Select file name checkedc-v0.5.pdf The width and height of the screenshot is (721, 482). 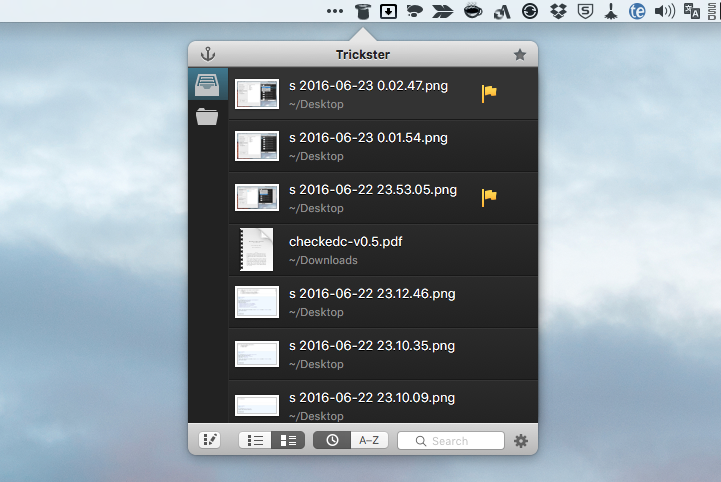click(346, 242)
